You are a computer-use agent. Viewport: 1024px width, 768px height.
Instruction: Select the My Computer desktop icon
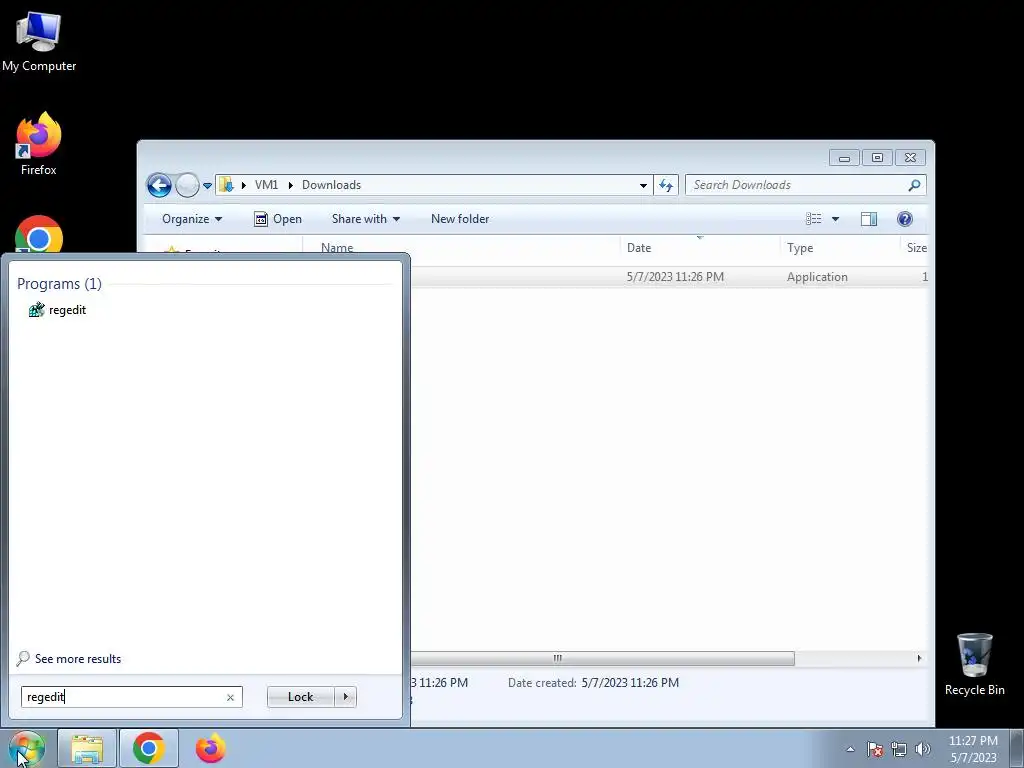(x=39, y=41)
